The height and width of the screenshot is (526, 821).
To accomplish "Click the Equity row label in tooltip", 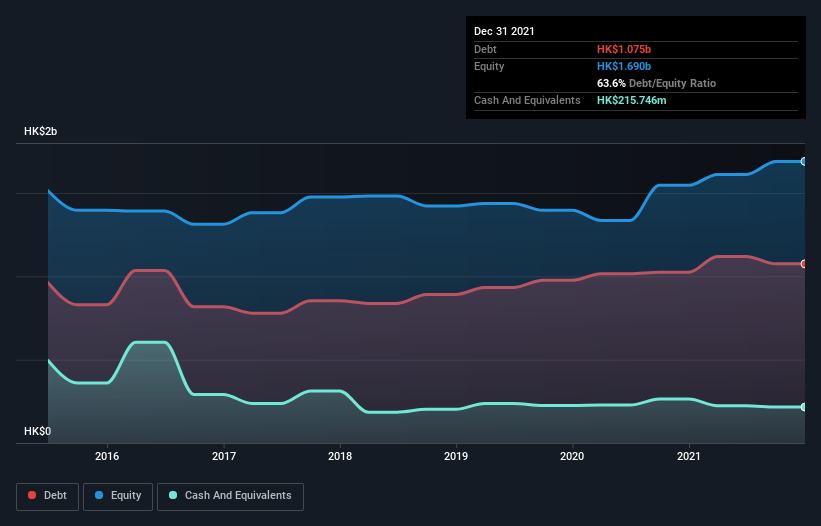I will [x=489, y=66].
